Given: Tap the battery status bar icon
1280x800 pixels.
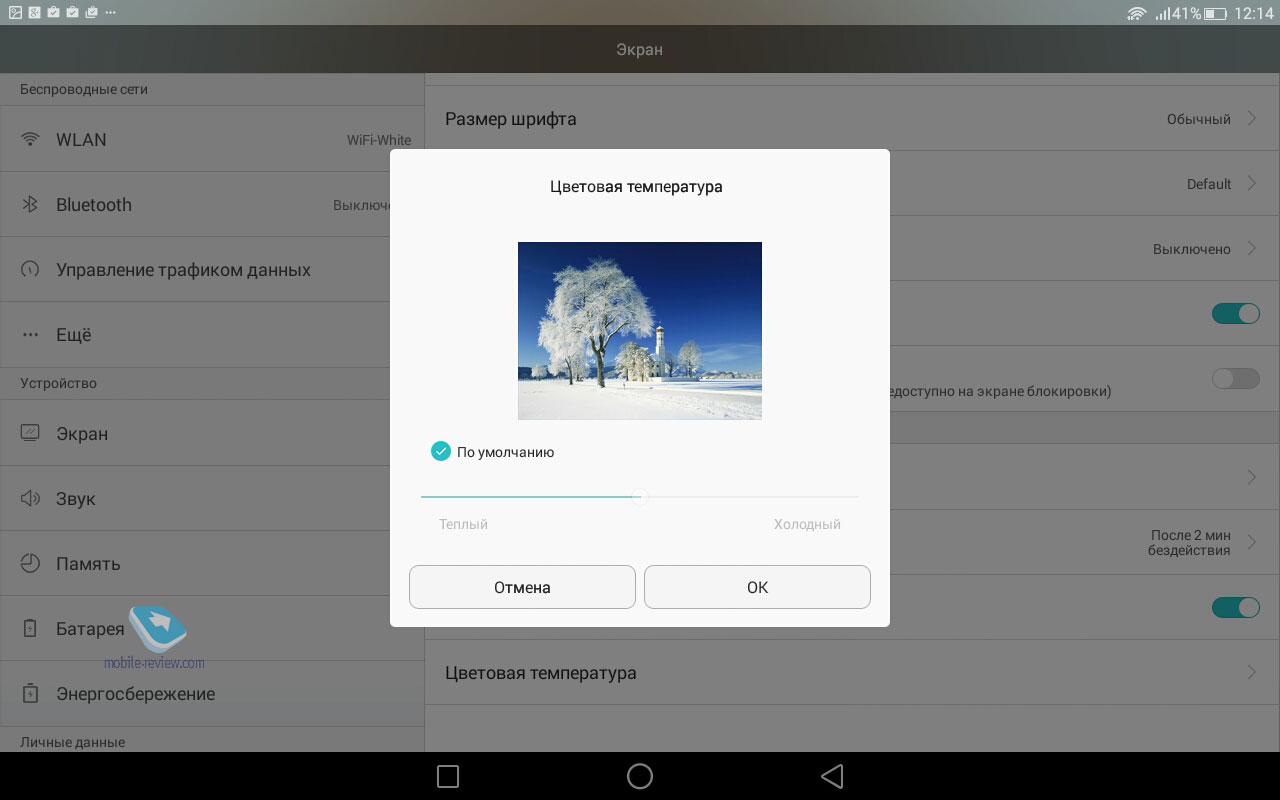Looking at the screenshot, I should click(x=1215, y=14).
